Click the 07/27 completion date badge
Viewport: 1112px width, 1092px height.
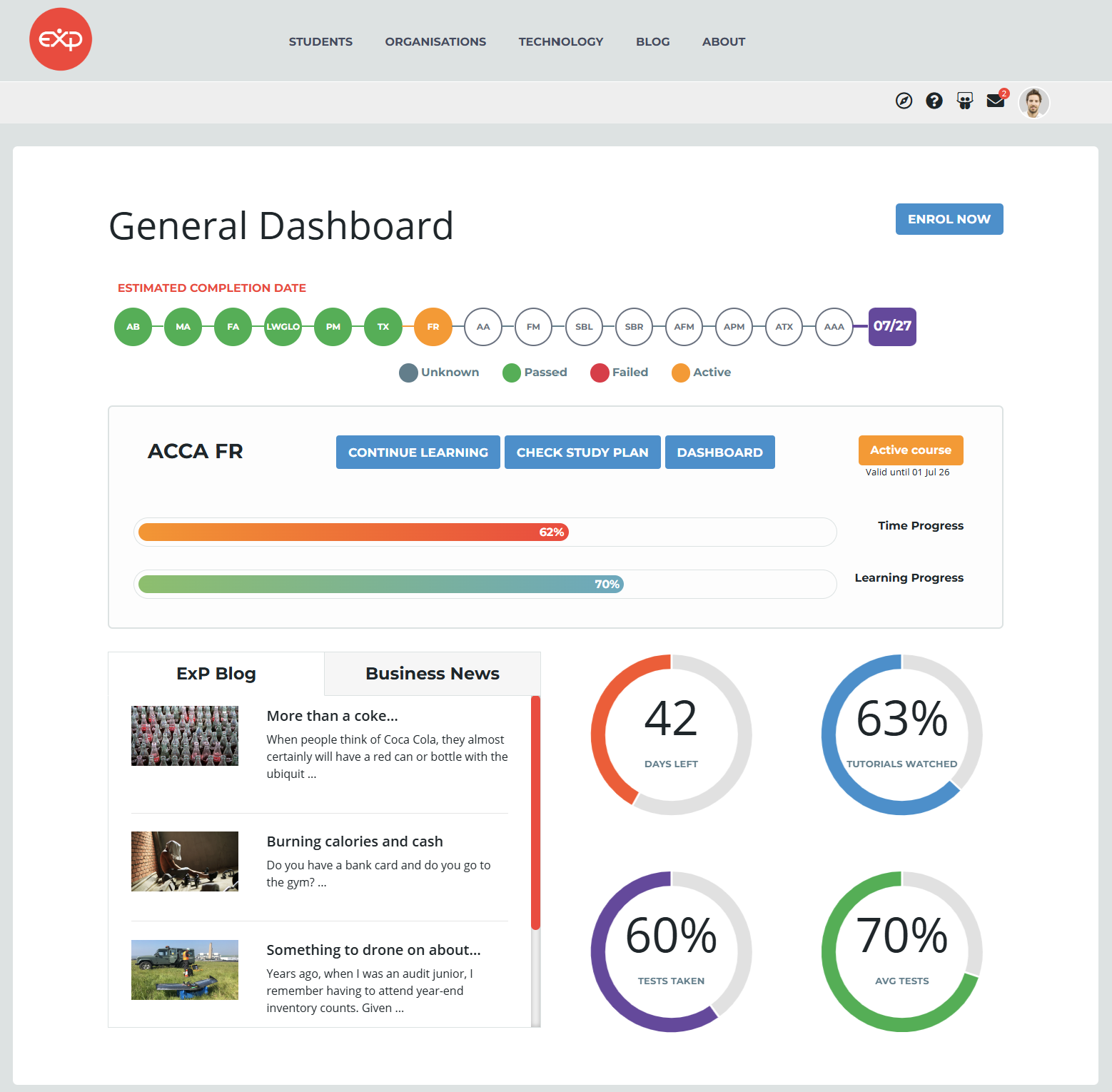click(x=891, y=327)
